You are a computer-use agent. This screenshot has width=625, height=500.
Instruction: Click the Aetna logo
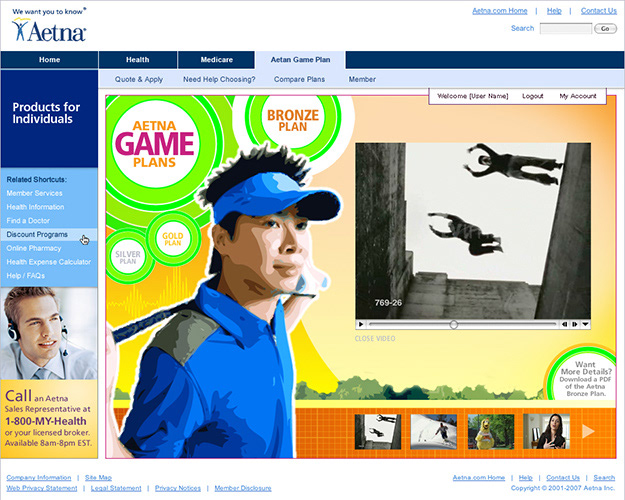click(49, 30)
